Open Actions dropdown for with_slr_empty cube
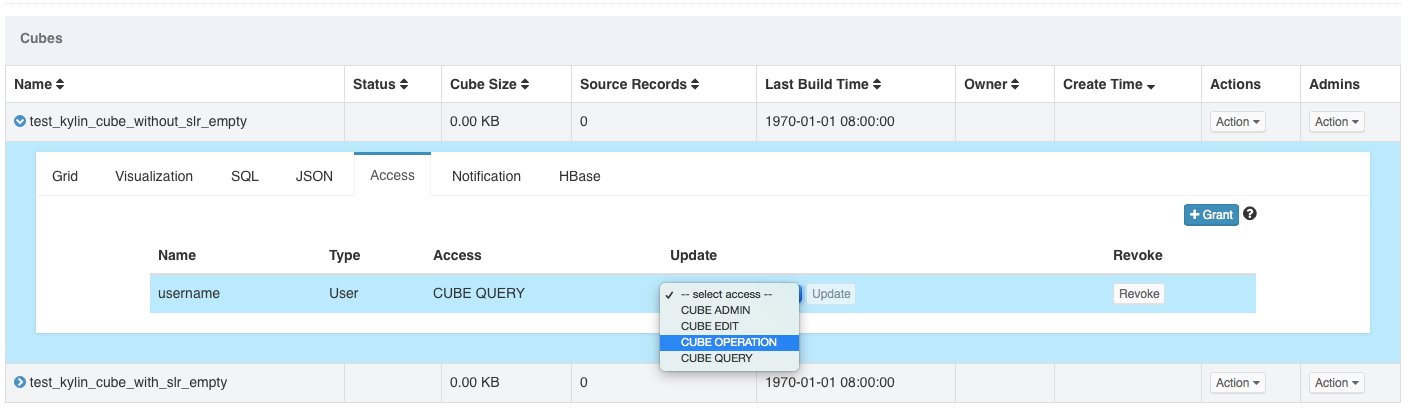The height and width of the screenshot is (408, 1407). tap(1238, 383)
